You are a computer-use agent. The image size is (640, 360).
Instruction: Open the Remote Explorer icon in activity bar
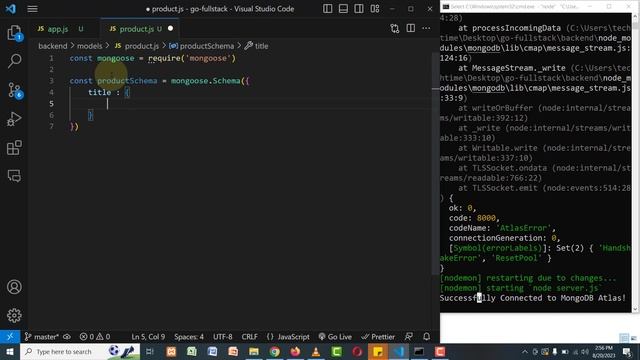pos(14,176)
